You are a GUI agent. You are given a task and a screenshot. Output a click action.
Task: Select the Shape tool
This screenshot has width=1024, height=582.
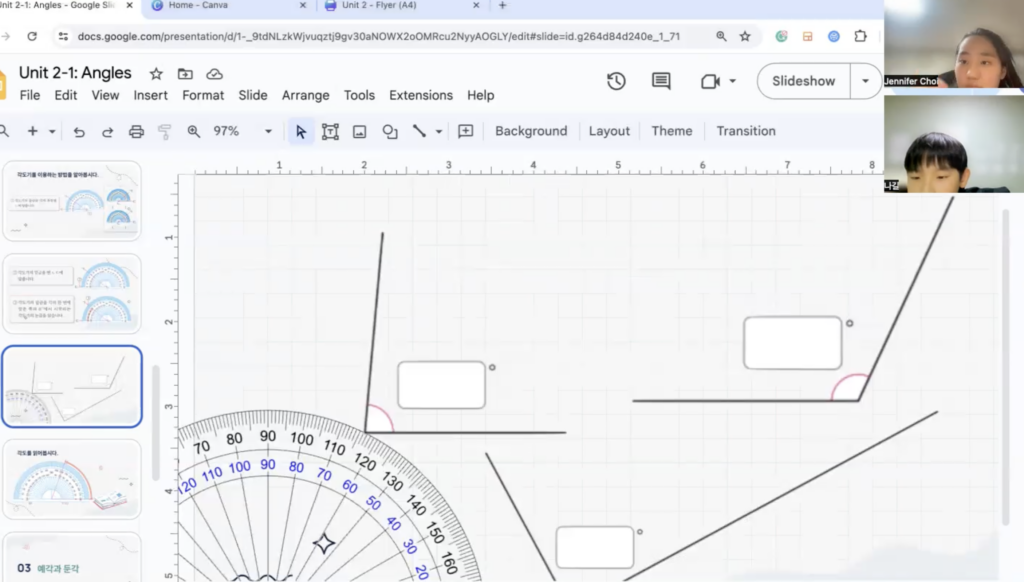[390, 131]
